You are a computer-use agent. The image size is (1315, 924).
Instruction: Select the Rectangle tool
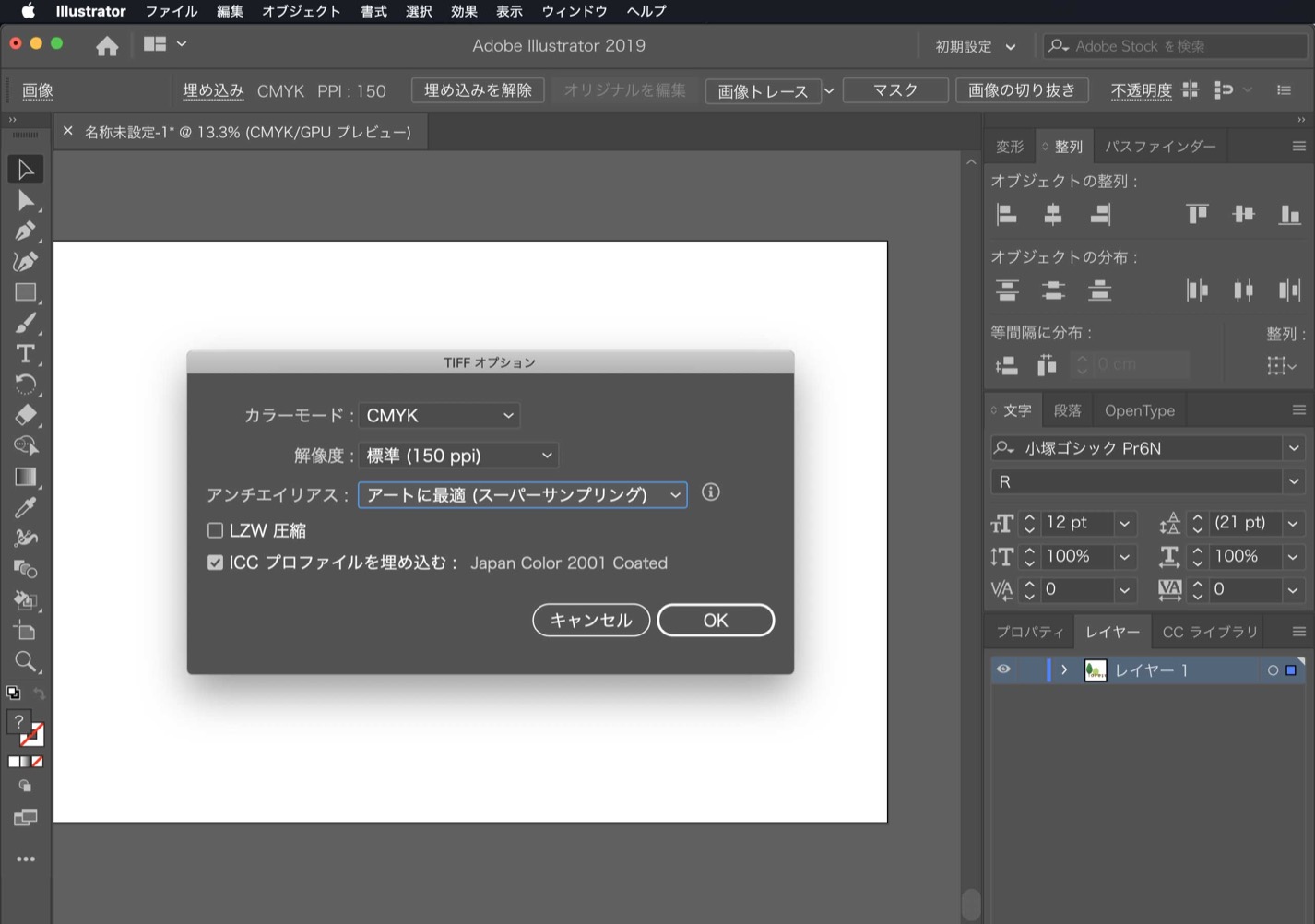coord(25,292)
